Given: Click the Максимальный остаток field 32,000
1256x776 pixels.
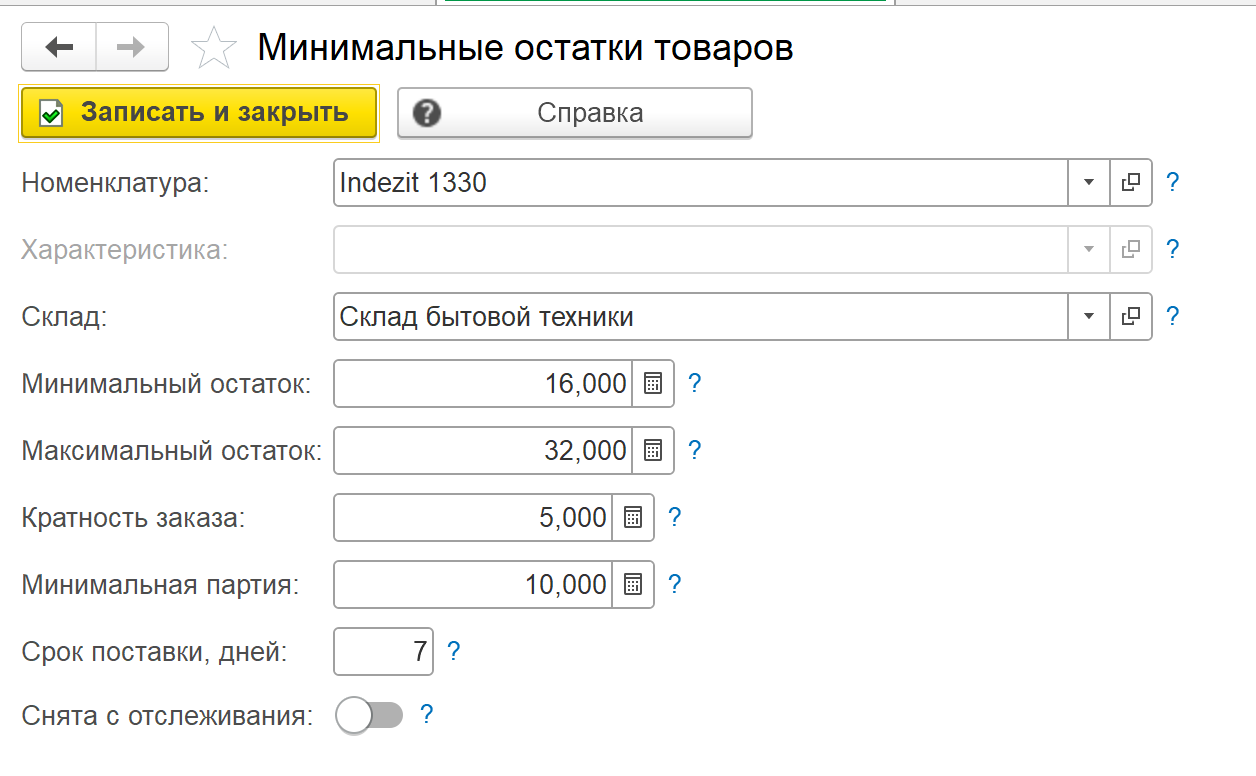Looking at the screenshot, I should click(x=483, y=451).
